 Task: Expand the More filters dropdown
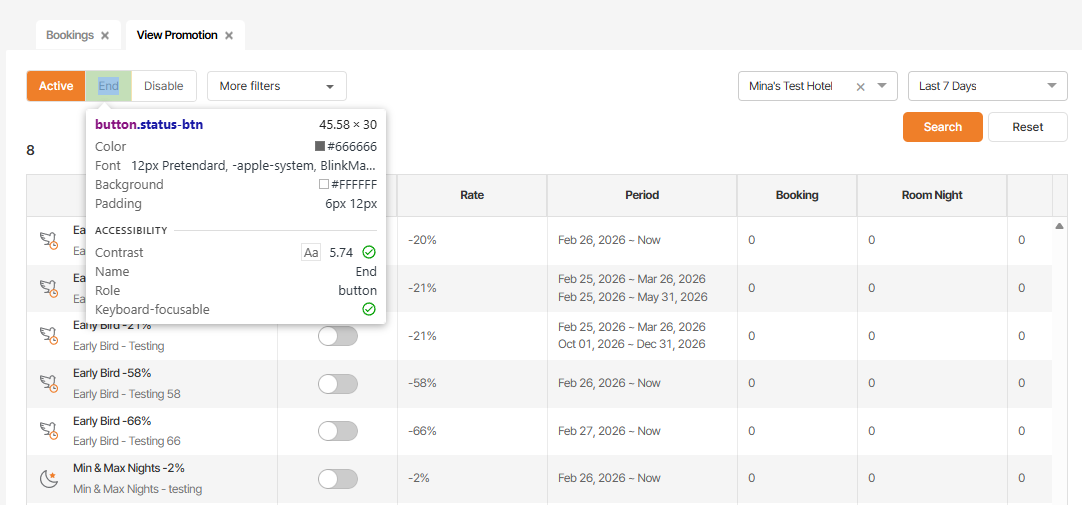click(276, 86)
